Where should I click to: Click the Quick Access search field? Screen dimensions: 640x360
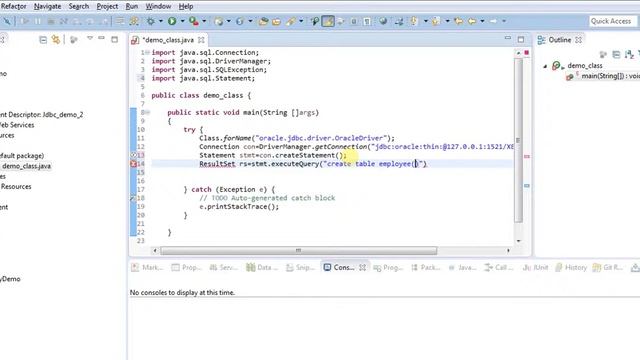tap(612, 21)
